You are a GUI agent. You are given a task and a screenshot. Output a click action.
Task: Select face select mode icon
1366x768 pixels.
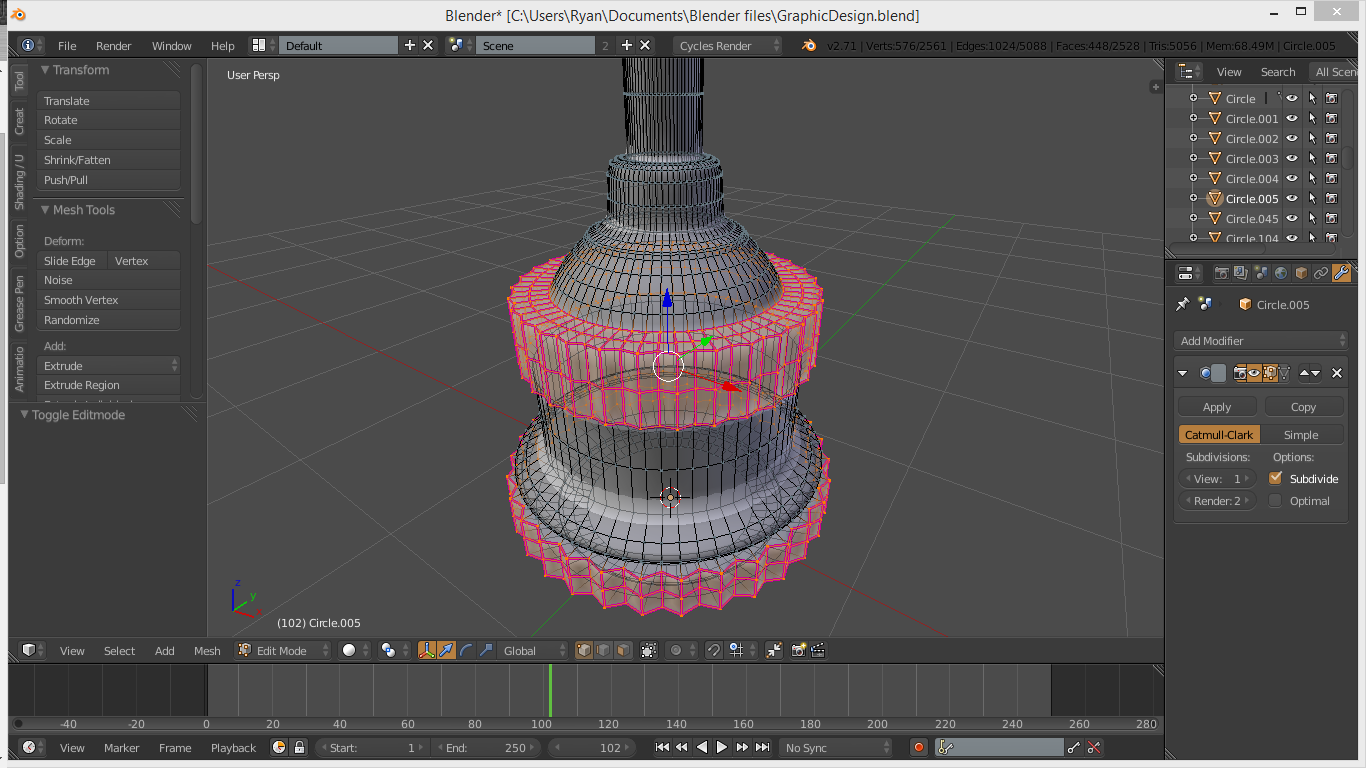coord(623,650)
